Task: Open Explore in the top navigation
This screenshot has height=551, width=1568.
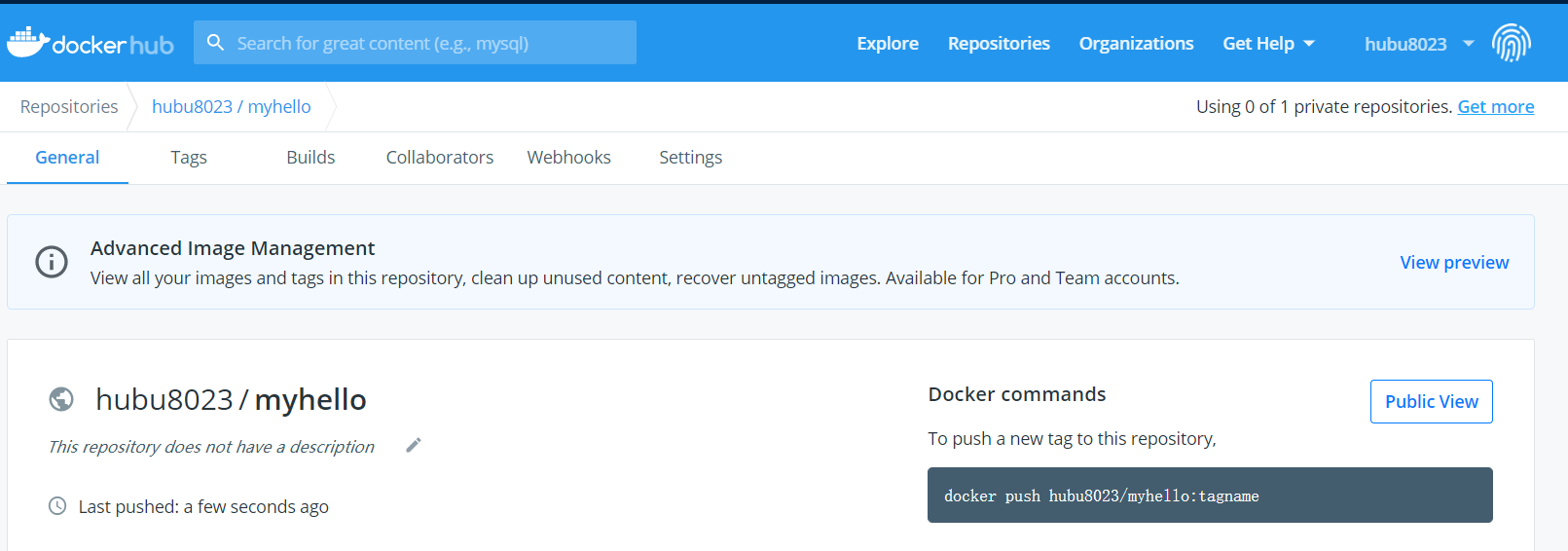Action: 888,44
